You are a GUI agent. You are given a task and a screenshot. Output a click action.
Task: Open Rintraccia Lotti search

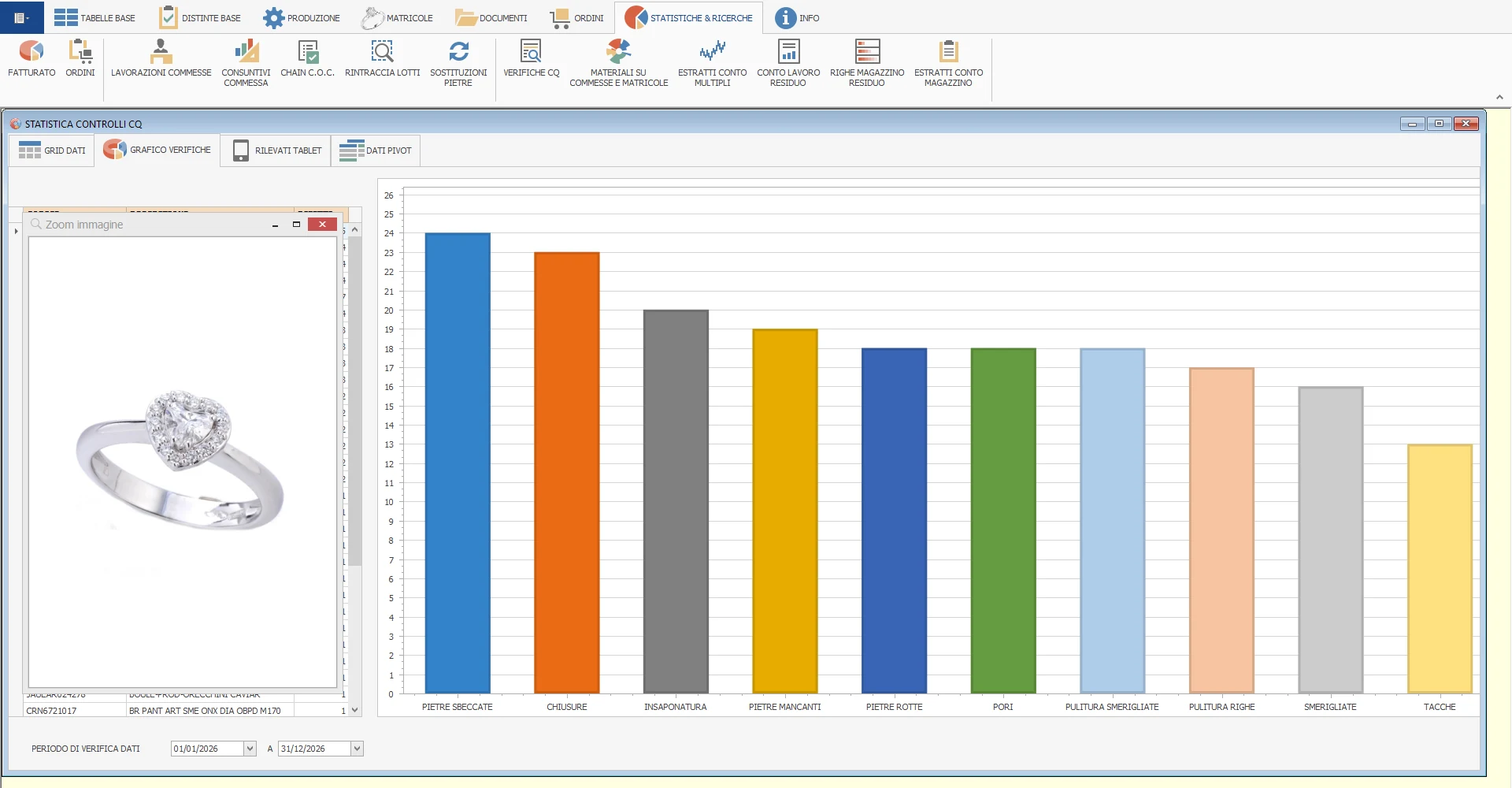point(382,59)
